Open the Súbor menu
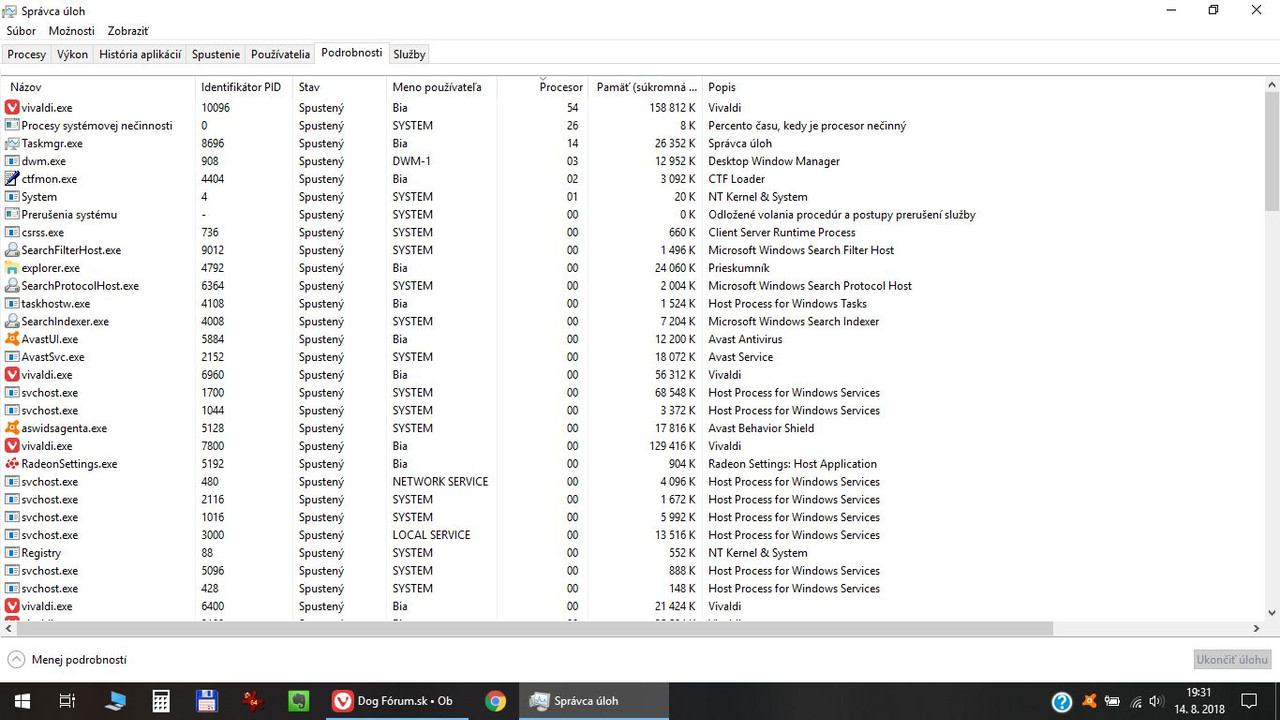The width and height of the screenshot is (1280, 720). coord(21,31)
